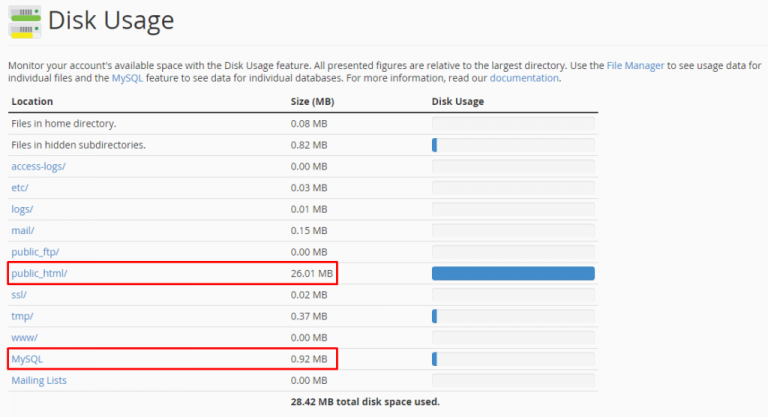
Task: Open the logs/ directory link
Action: [22, 209]
